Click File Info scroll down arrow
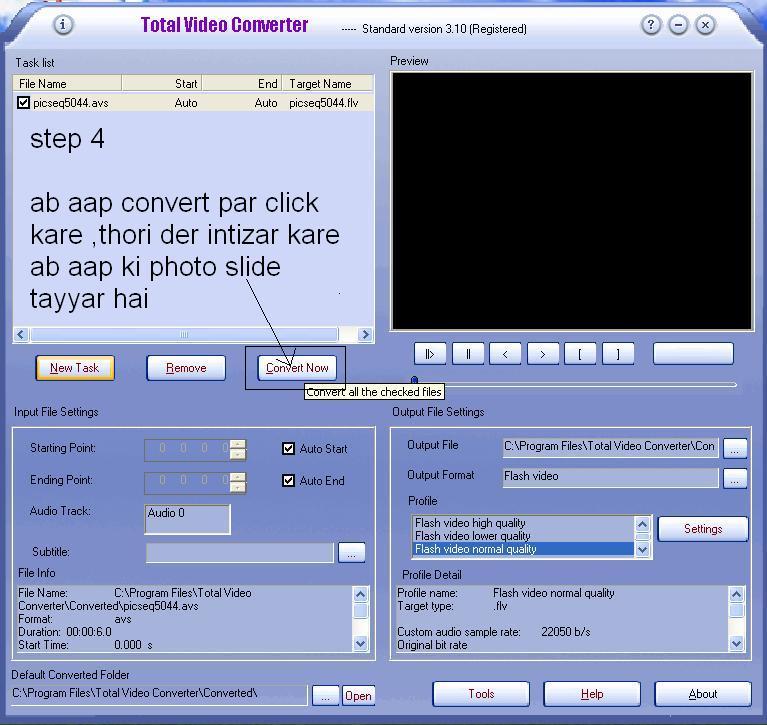This screenshot has height=725, width=767. [x=361, y=644]
